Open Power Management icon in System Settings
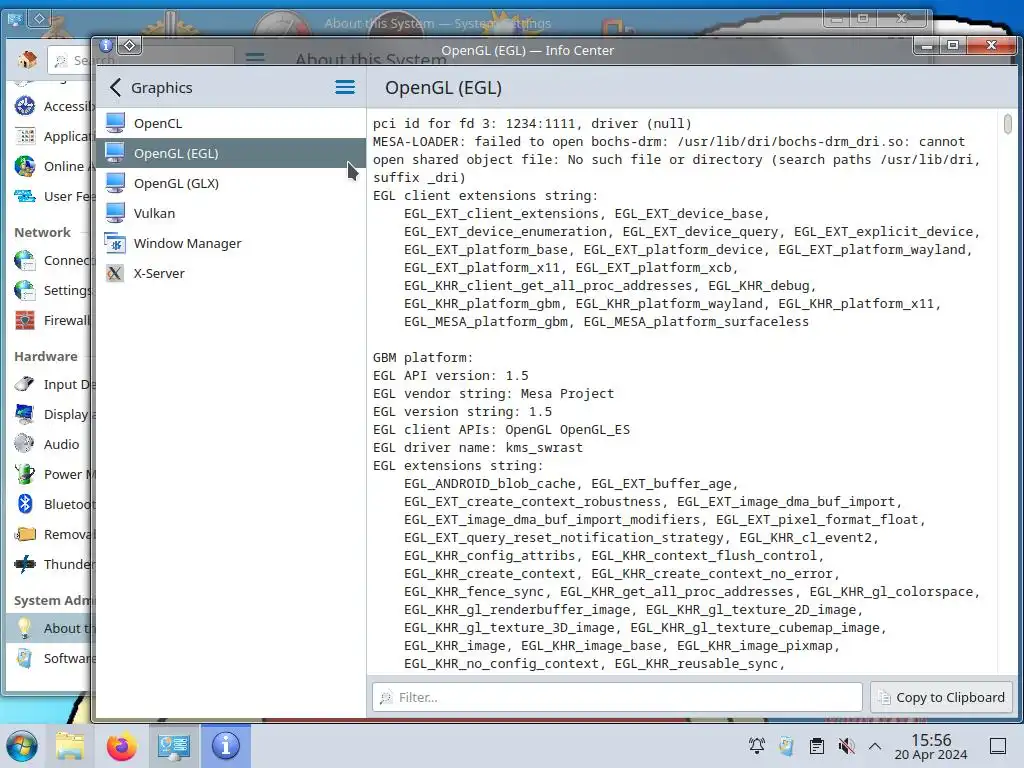This screenshot has height=768, width=1024. [25, 474]
